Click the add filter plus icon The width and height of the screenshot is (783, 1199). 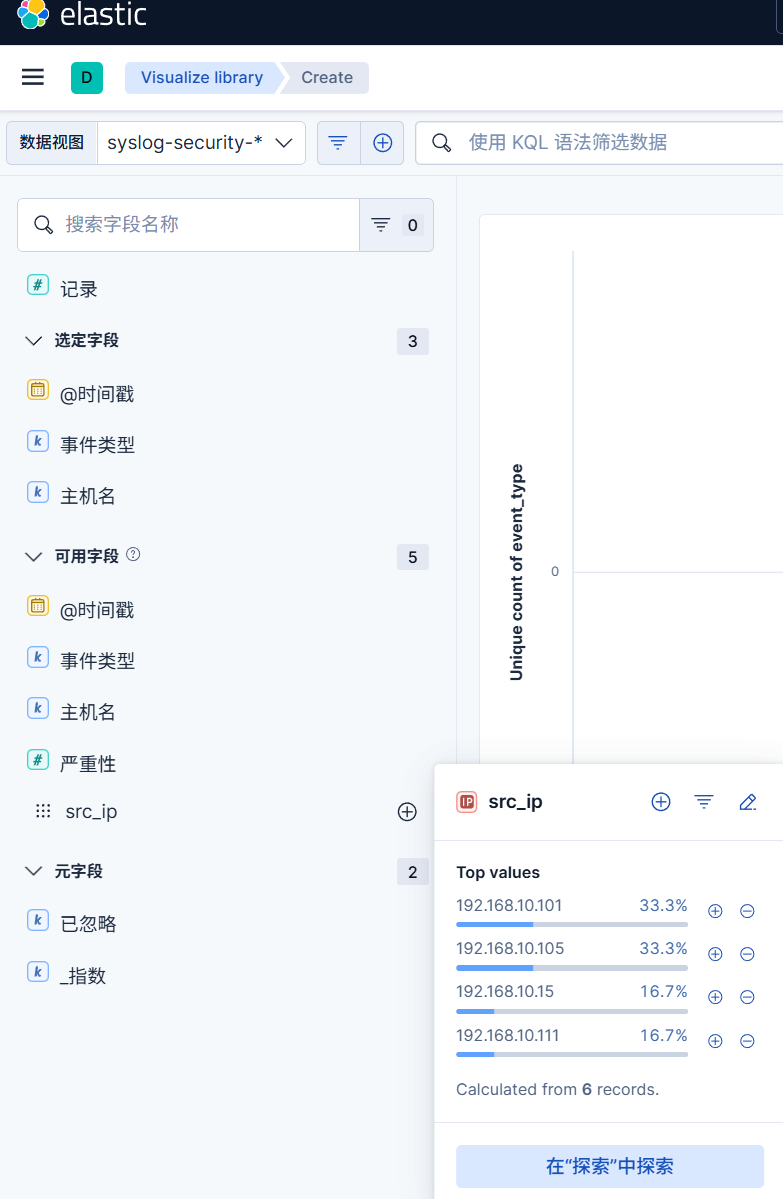(382, 143)
